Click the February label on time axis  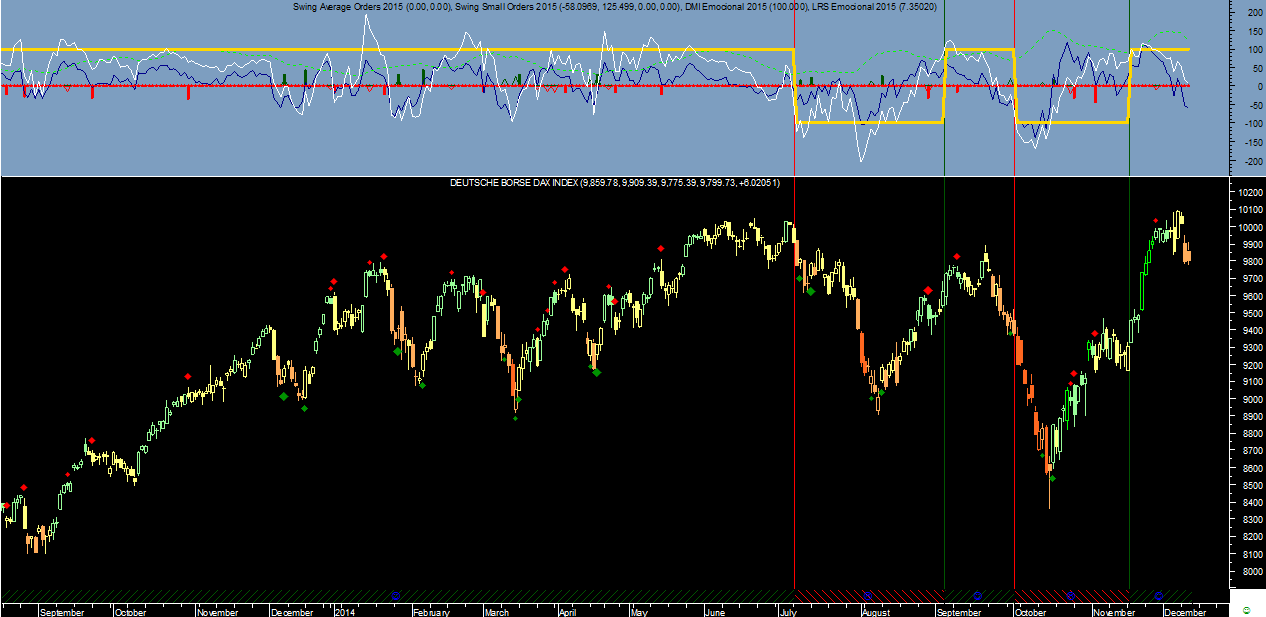pyautogui.click(x=431, y=612)
